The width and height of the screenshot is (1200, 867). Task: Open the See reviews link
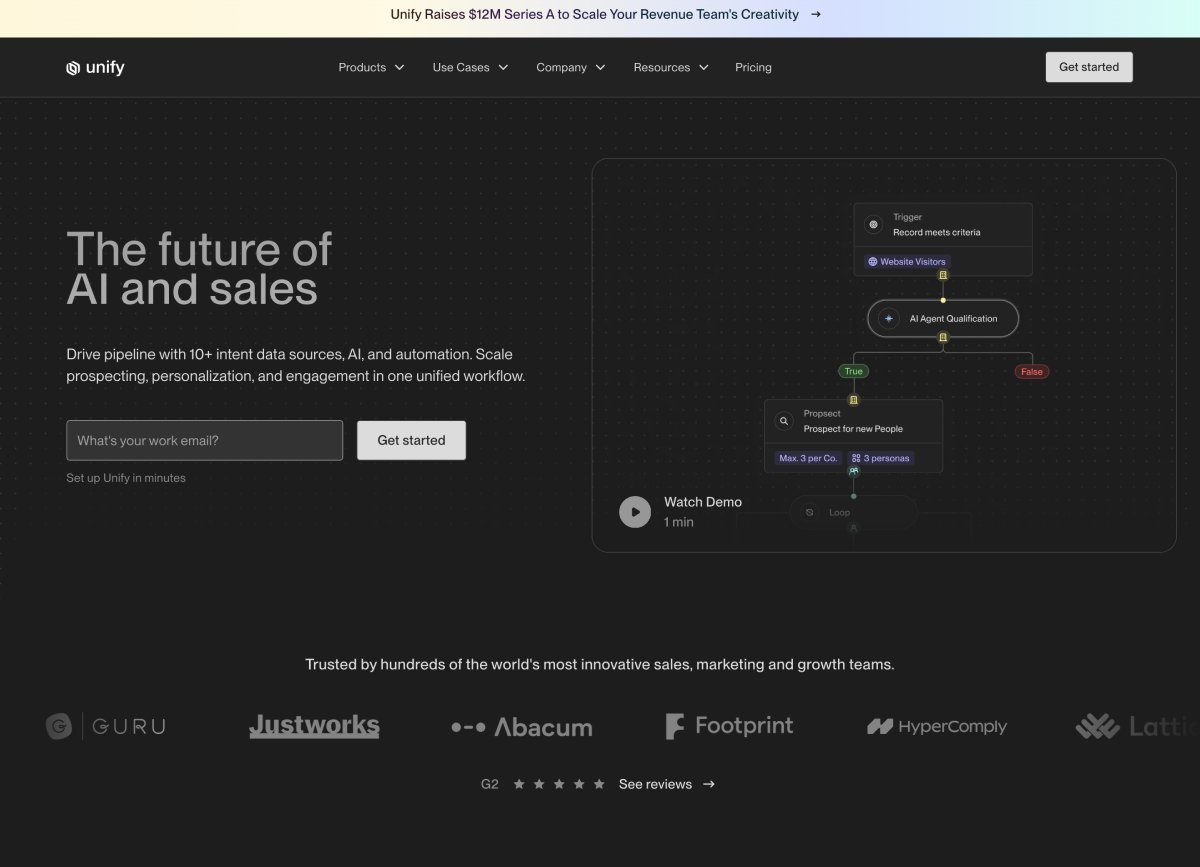[x=666, y=784]
